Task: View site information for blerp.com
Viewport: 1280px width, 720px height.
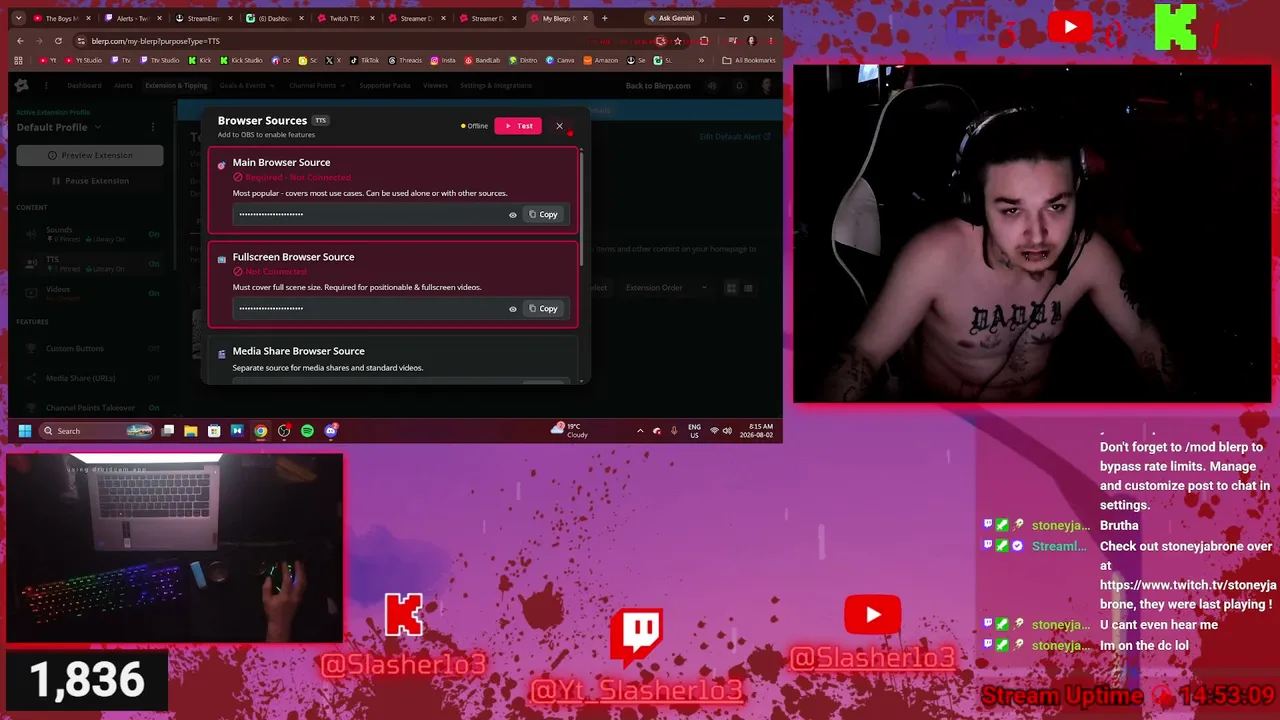Action: (x=80, y=41)
